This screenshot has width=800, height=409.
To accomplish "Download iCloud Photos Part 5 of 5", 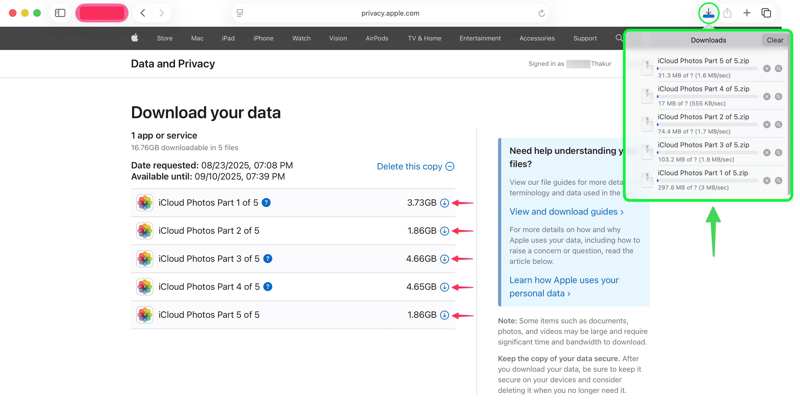I will tap(444, 315).
